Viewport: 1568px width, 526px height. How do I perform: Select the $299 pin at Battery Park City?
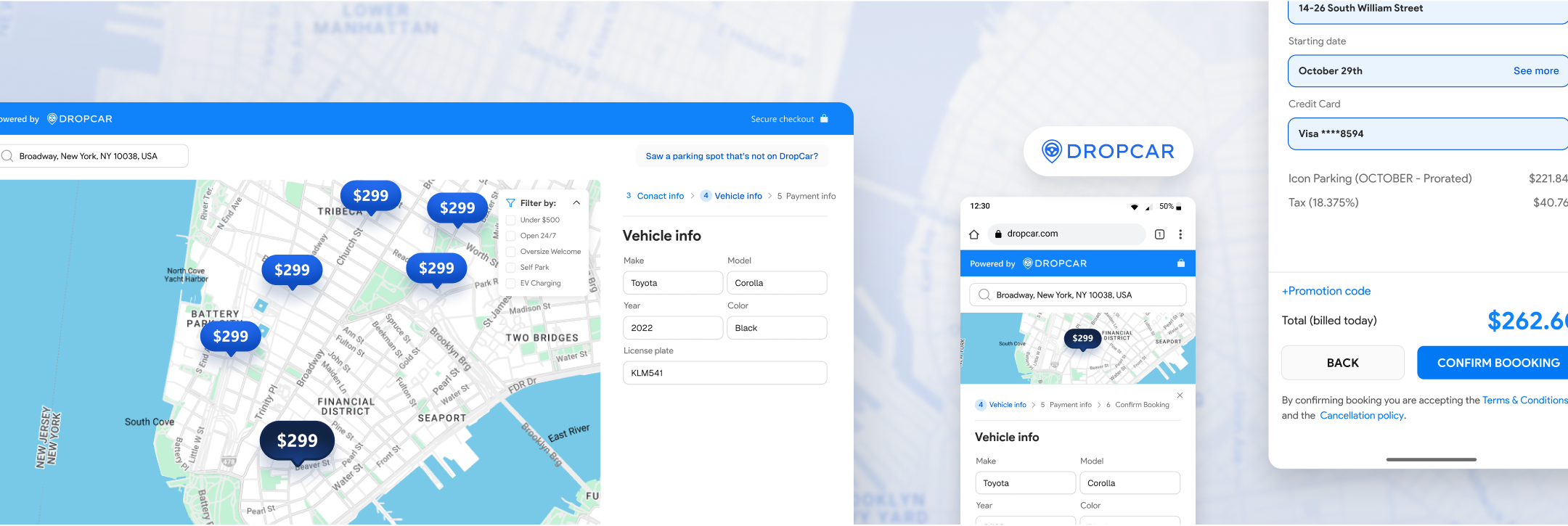[x=230, y=337]
